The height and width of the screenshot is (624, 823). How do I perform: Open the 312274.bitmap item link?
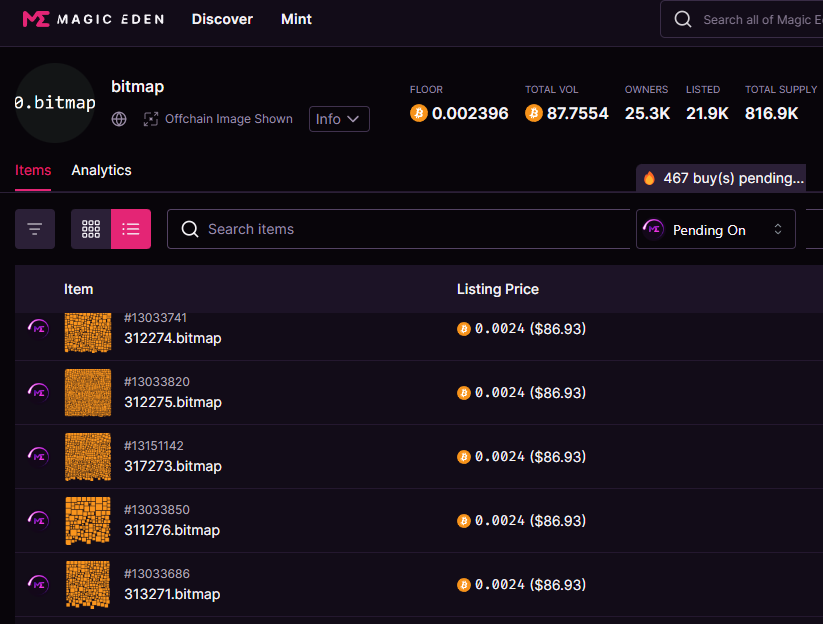[173, 339]
